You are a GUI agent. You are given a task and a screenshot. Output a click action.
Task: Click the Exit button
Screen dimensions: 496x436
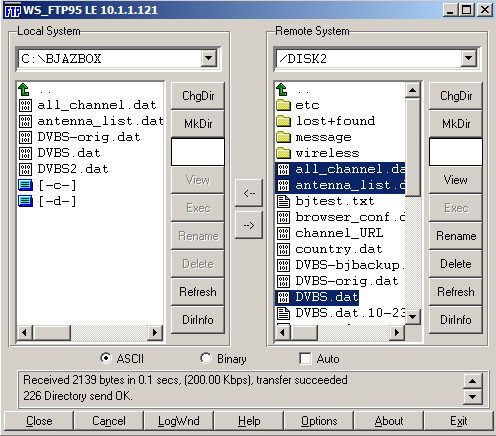tap(459, 421)
